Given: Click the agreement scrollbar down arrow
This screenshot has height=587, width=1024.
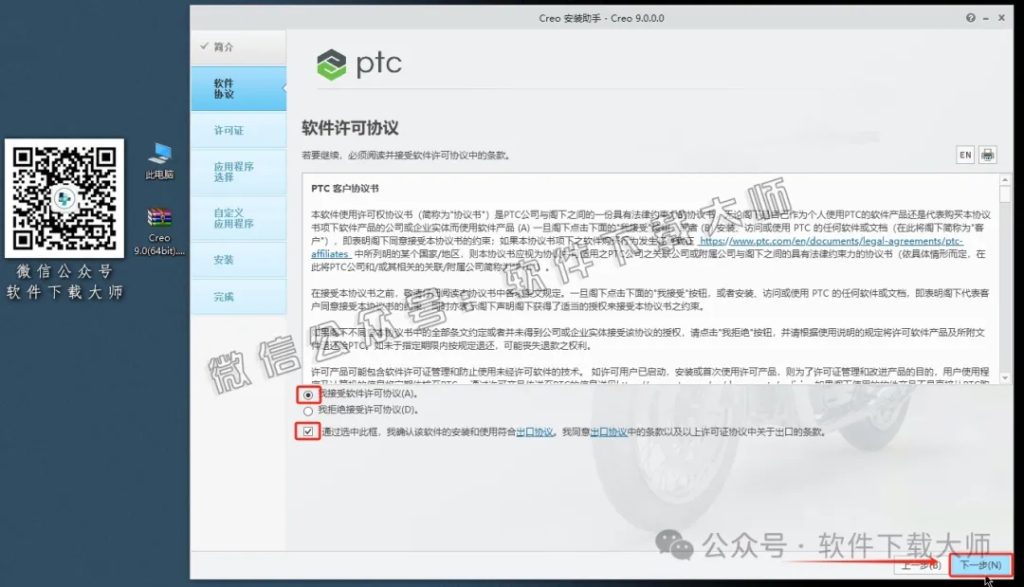Looking at the screenshot, I should coord(1004,377).
